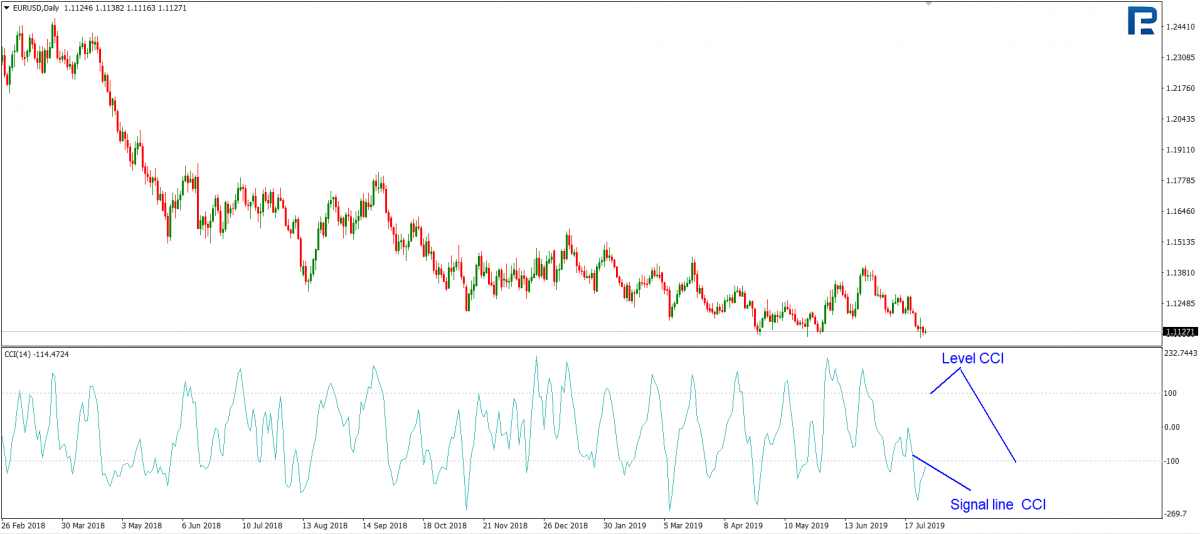Click the 26 Feb 2018 date label

[x=24, y=524]
